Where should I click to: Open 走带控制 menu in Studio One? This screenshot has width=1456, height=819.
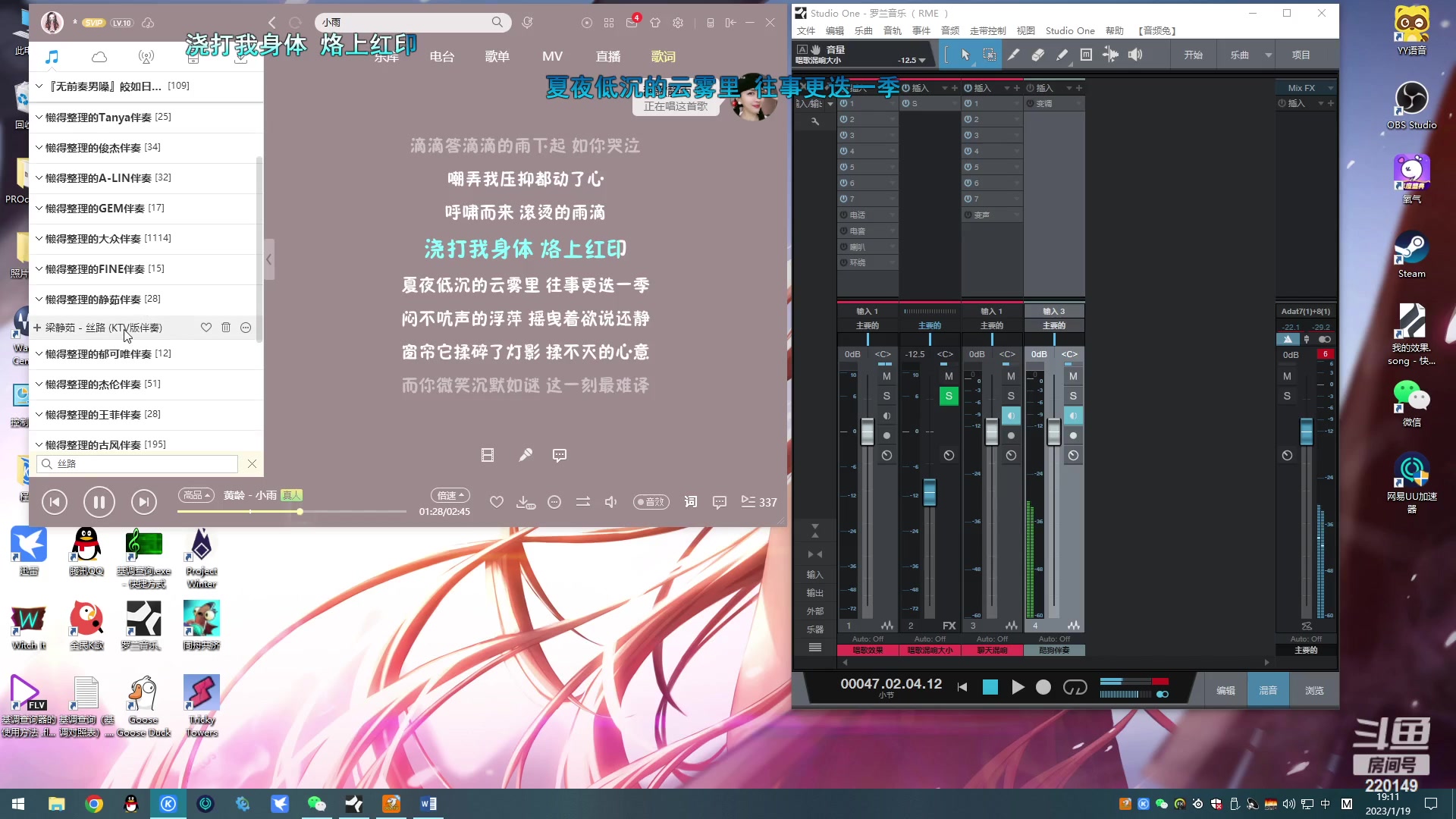(x=987, y=31)
